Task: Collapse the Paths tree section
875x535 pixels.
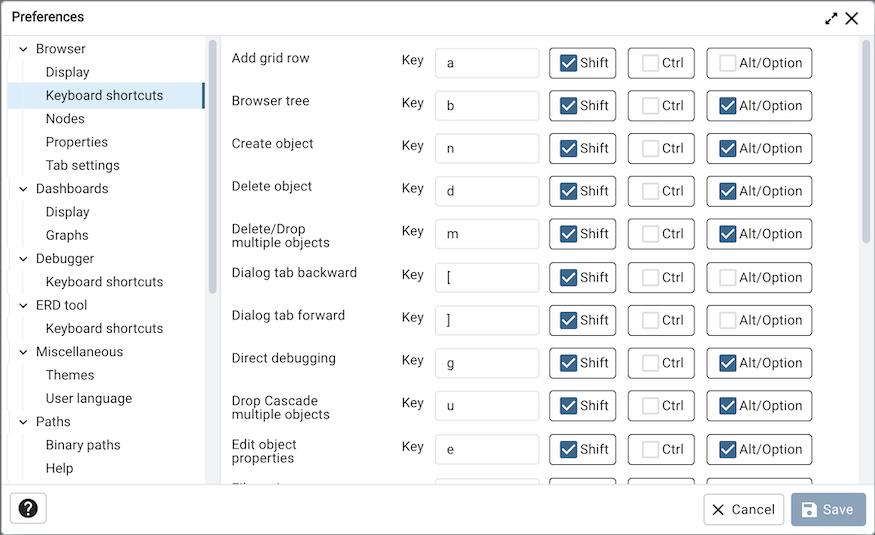Action: [23, 422]
